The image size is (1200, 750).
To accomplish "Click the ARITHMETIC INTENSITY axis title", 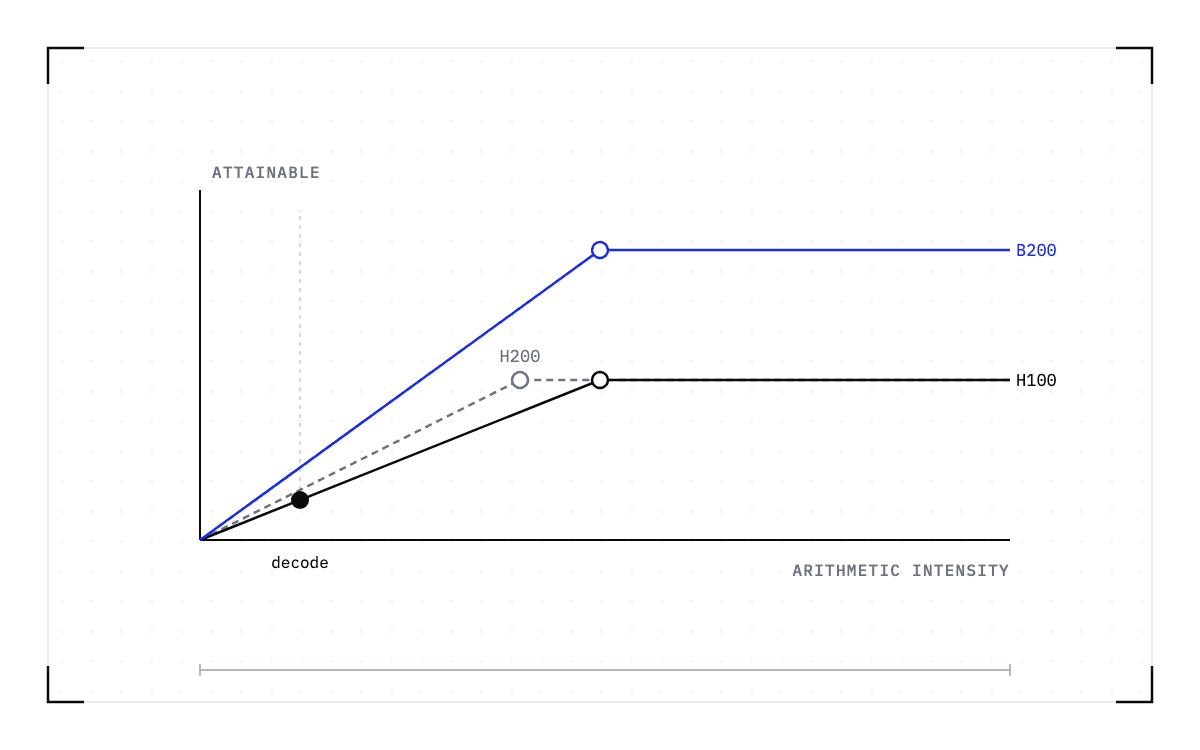I will 901,571.
